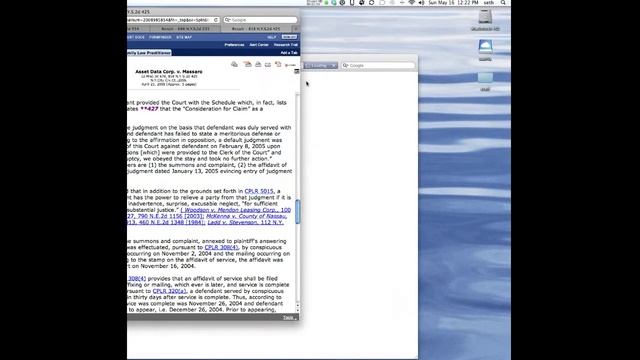The width and height of the screenshot is (640, 360).
Task: Follow the CPLR 5015 citation link
Action: click(x=259, y=191)
